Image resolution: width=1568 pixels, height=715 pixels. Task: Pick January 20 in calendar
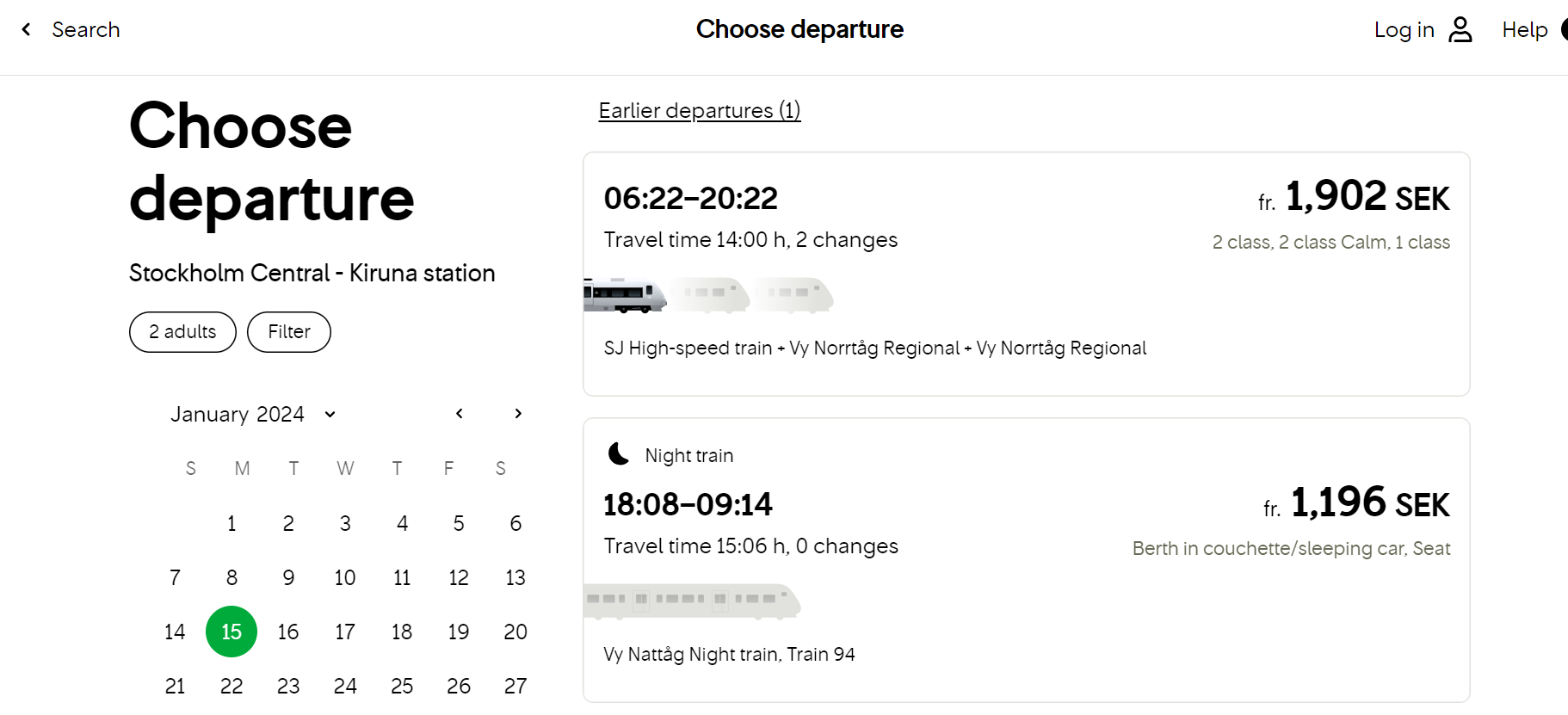coord(515,632)
